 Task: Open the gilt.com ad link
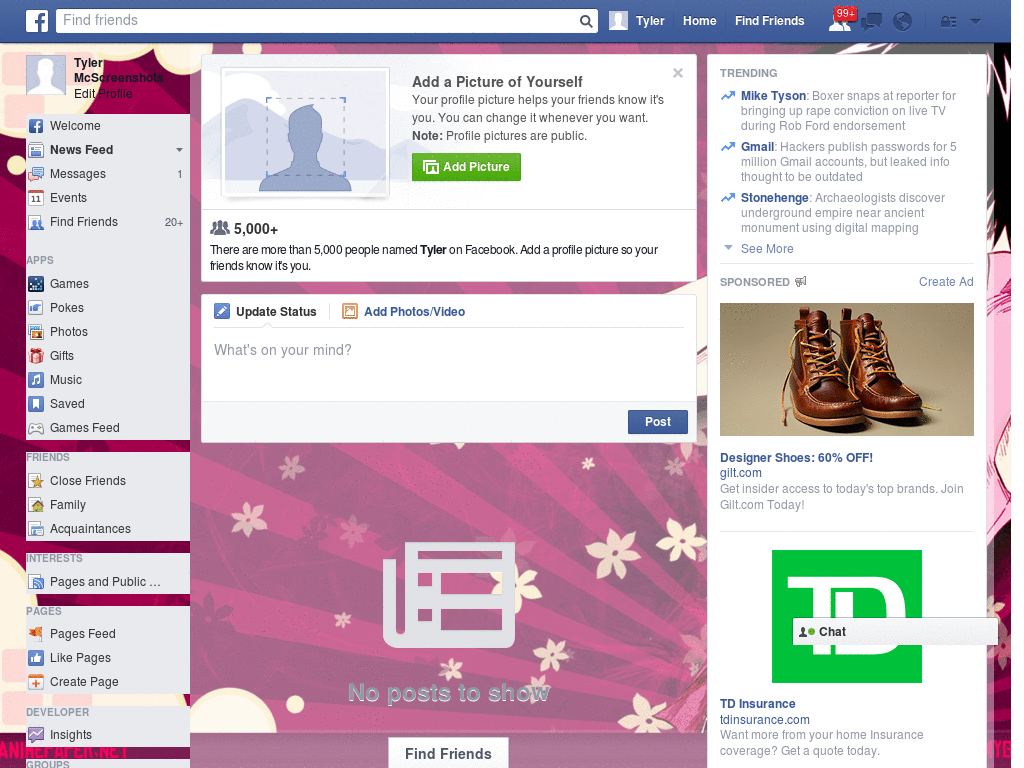click(x=741, y=473)
